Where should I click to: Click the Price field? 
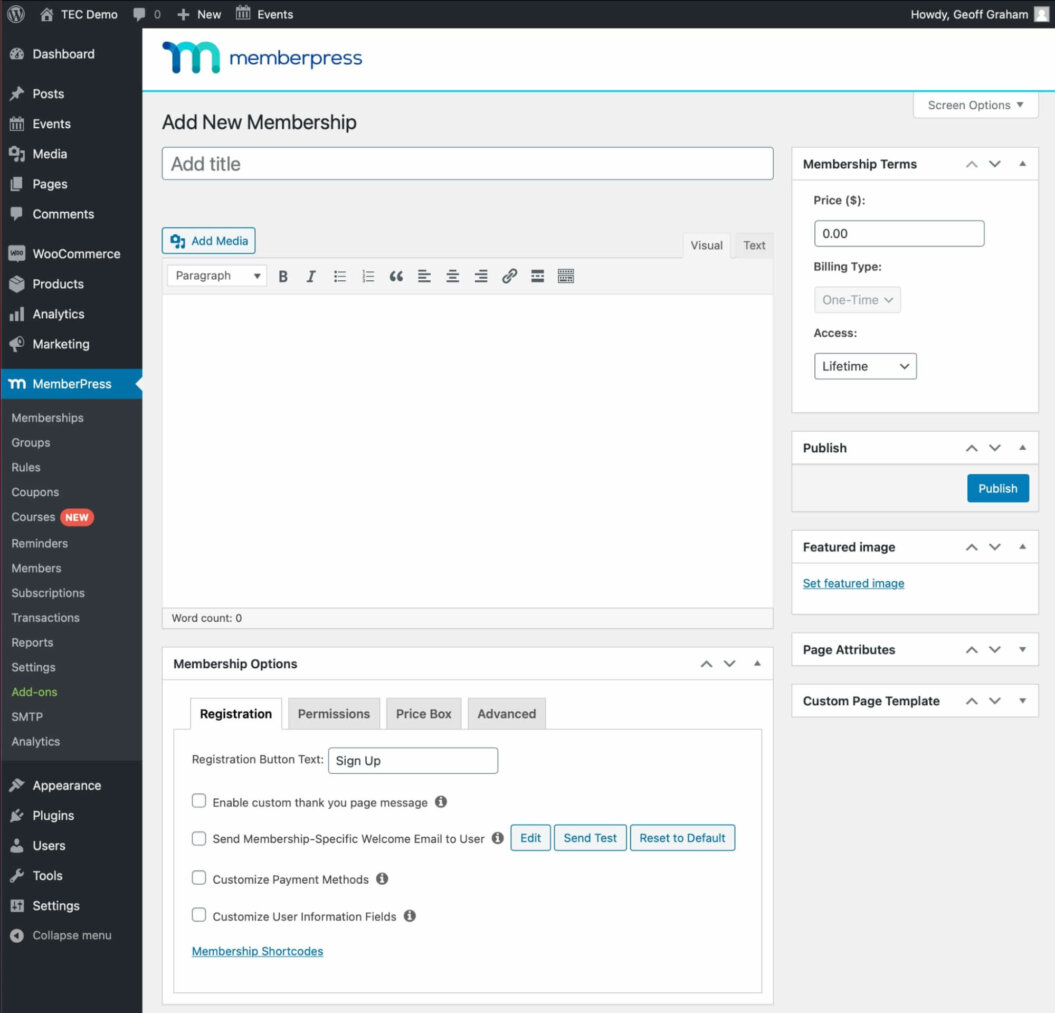tap(899, 233)
